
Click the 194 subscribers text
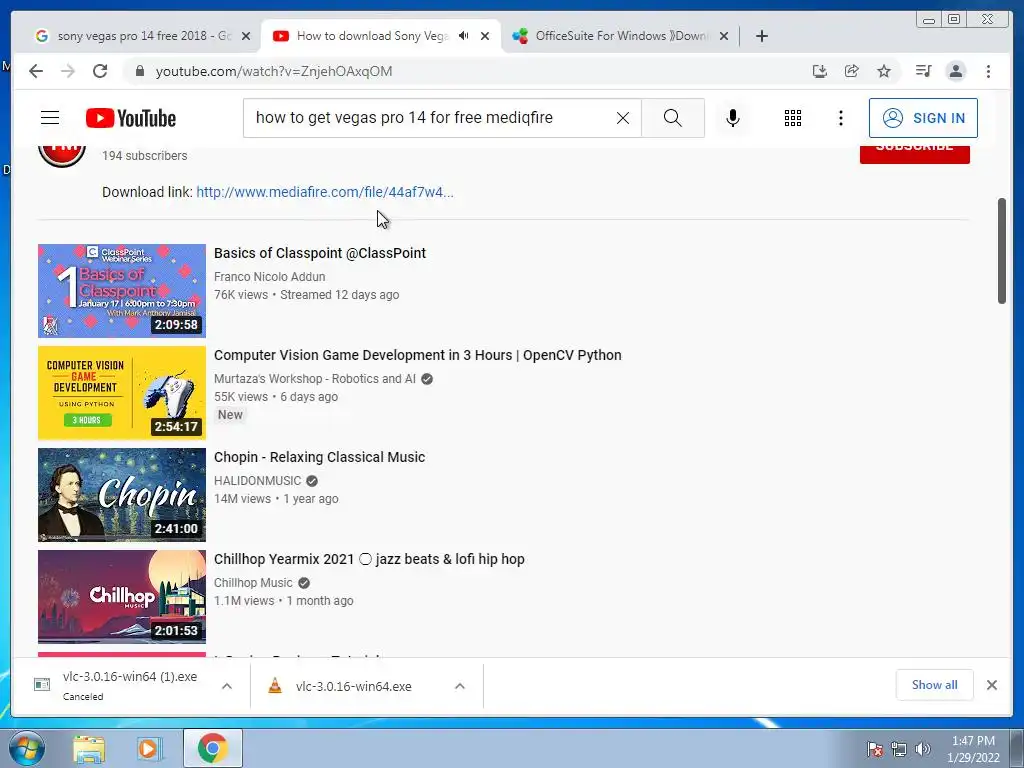coord(144,155)
